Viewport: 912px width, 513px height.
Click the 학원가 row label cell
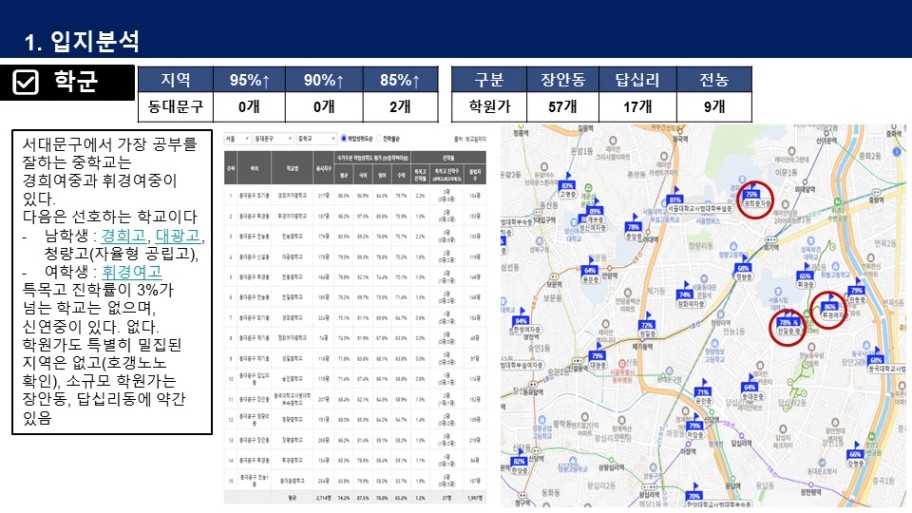click(489, 106)
